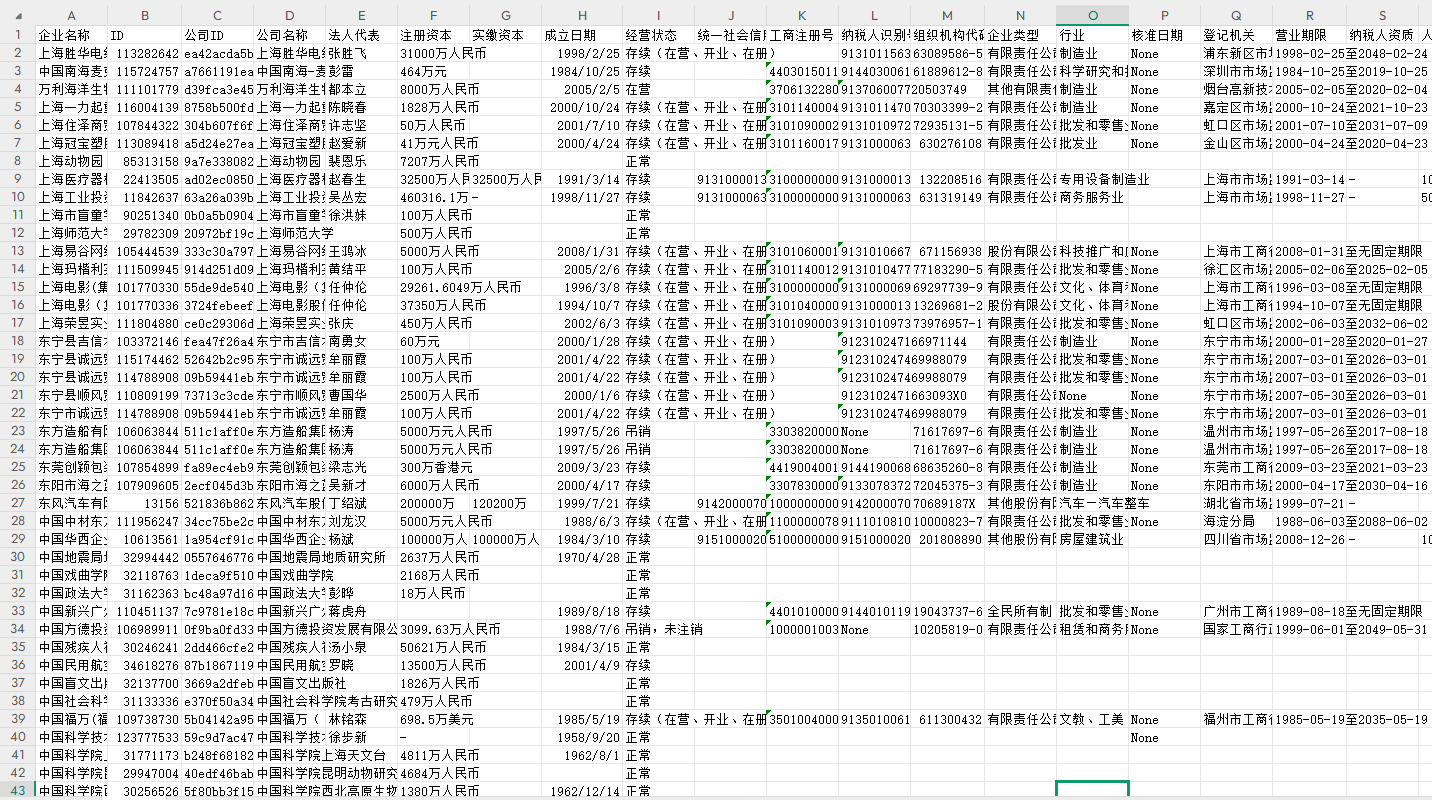Select the highlighted column O header

pyautogui.click(x=1092, y=16)
